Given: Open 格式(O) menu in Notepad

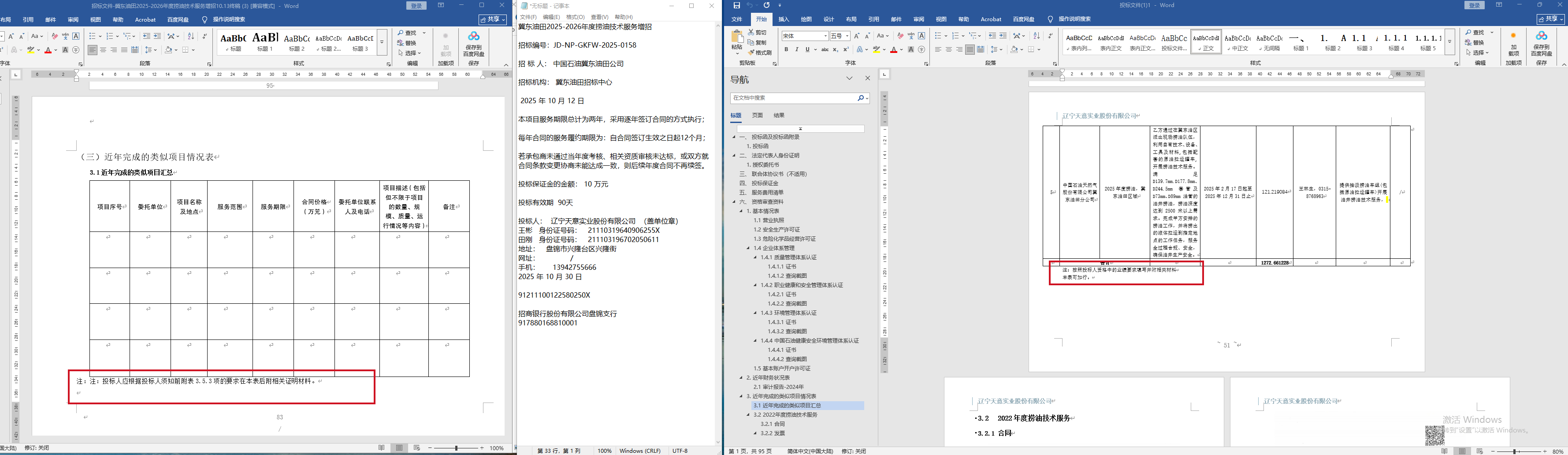Looking at the screenshot, I should click(x=575, y=17).
